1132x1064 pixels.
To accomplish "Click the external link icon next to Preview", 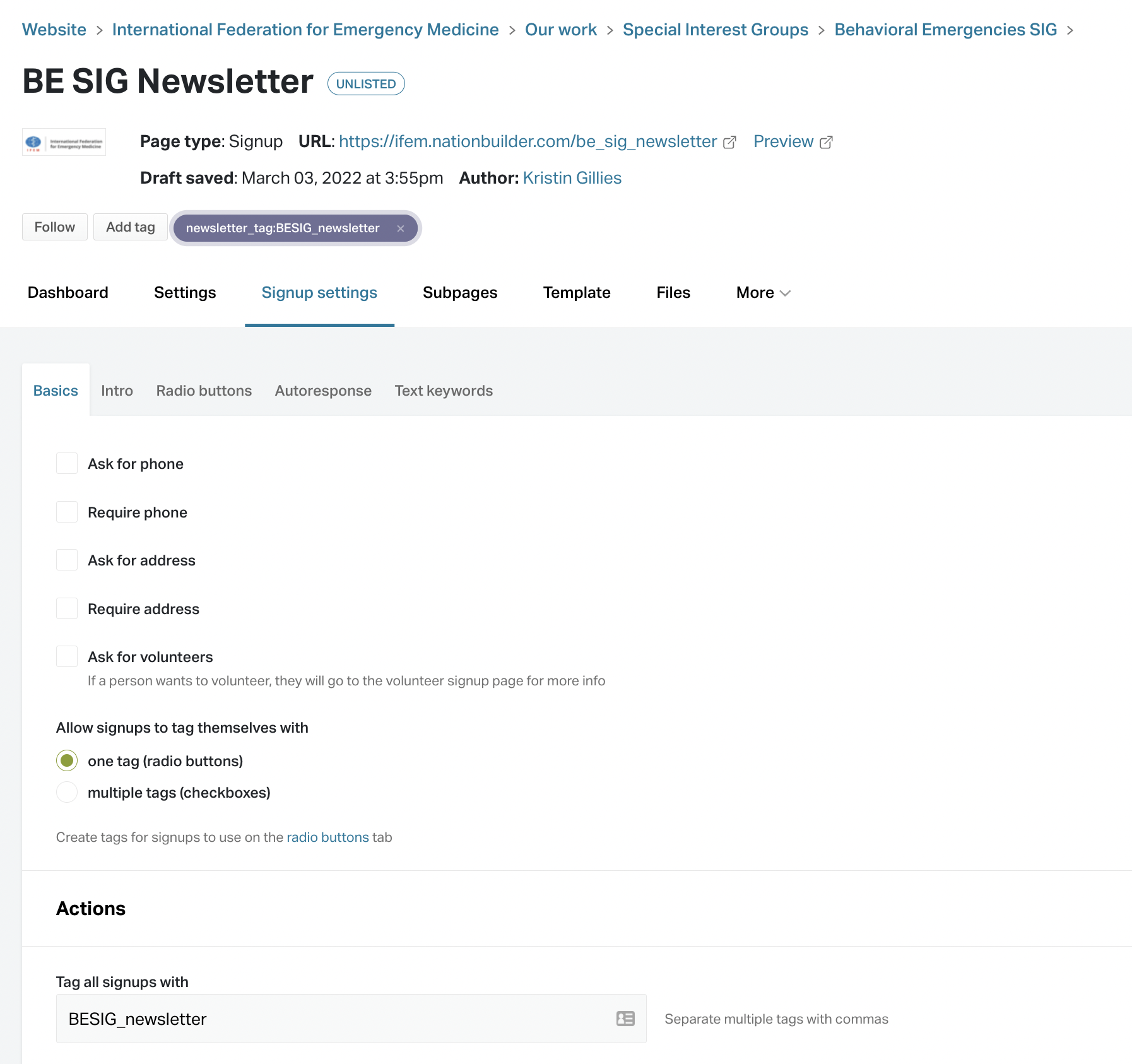I will [x=826, y=143].
